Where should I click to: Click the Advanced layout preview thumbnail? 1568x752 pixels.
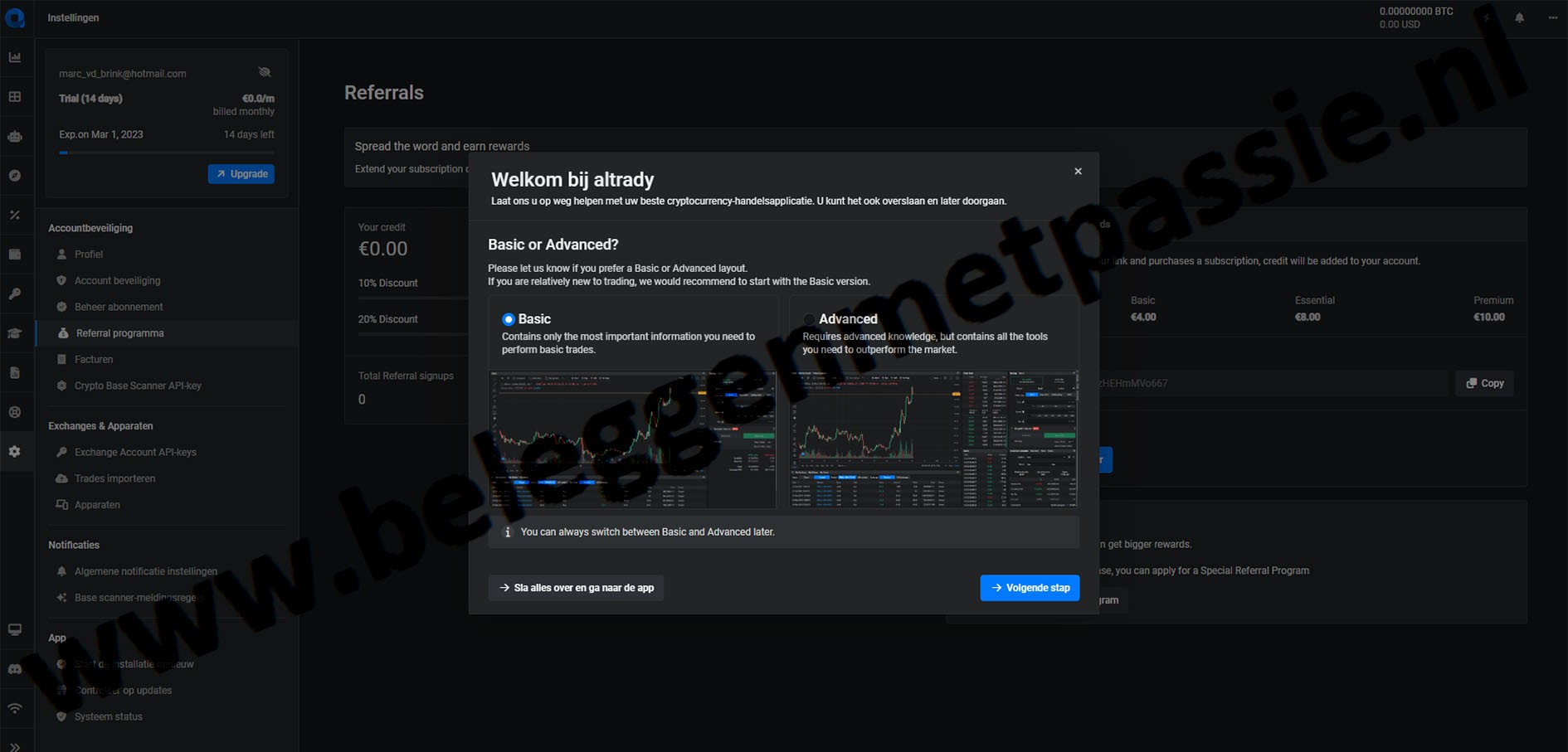point(933,439)
